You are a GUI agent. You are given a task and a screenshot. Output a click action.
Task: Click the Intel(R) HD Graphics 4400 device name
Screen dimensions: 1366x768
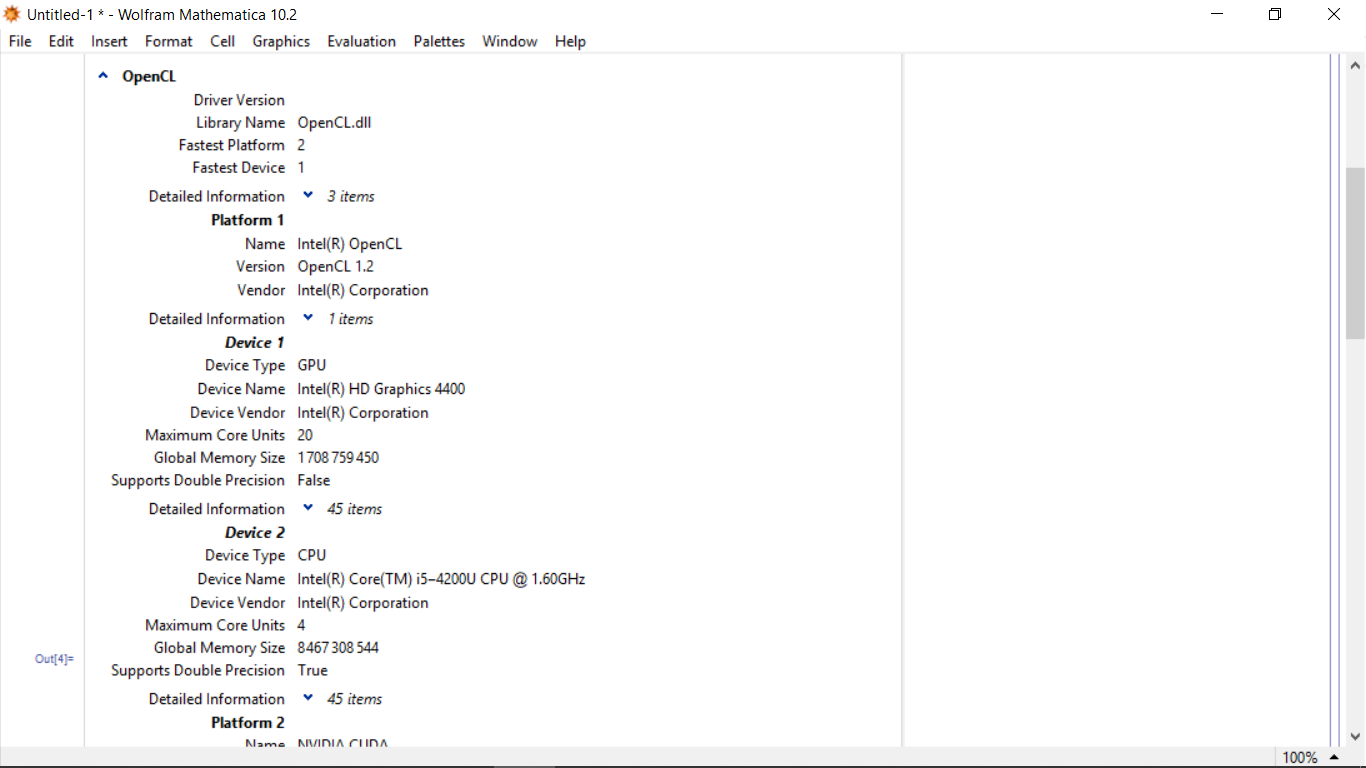[381, 389]
